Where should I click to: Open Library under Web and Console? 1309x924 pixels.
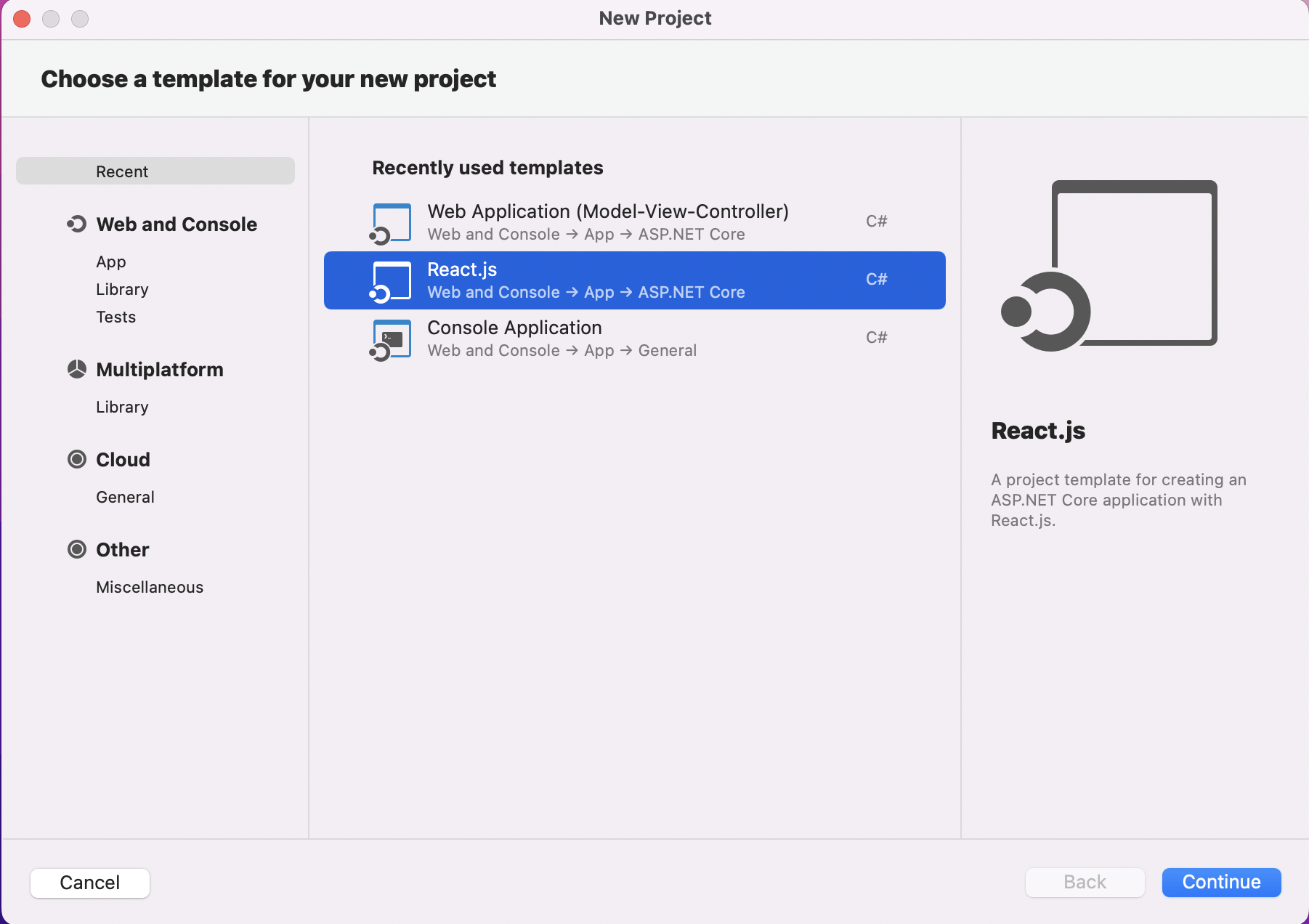click(122, 289)
